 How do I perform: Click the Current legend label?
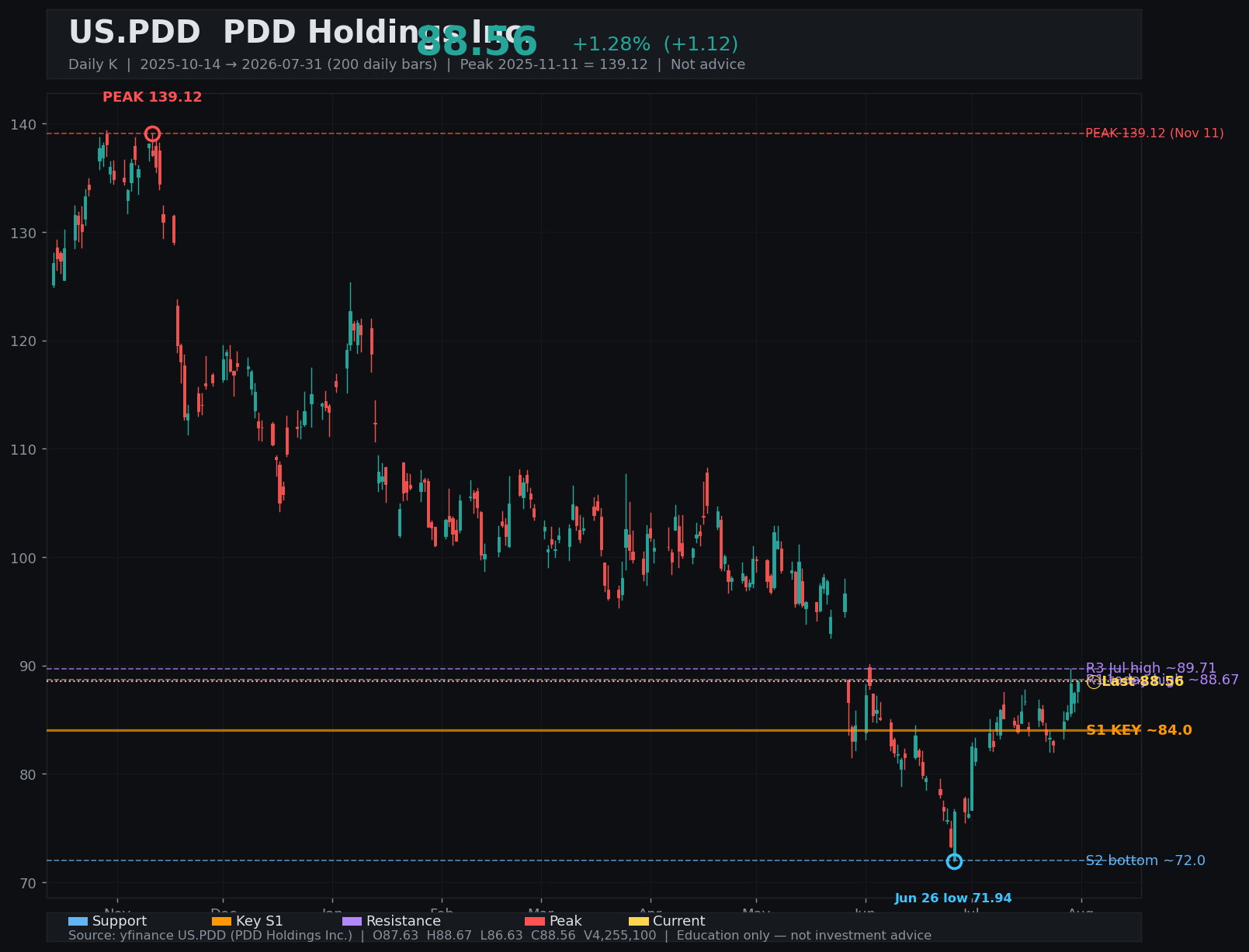pyautogui.click(x=679, y=921)
